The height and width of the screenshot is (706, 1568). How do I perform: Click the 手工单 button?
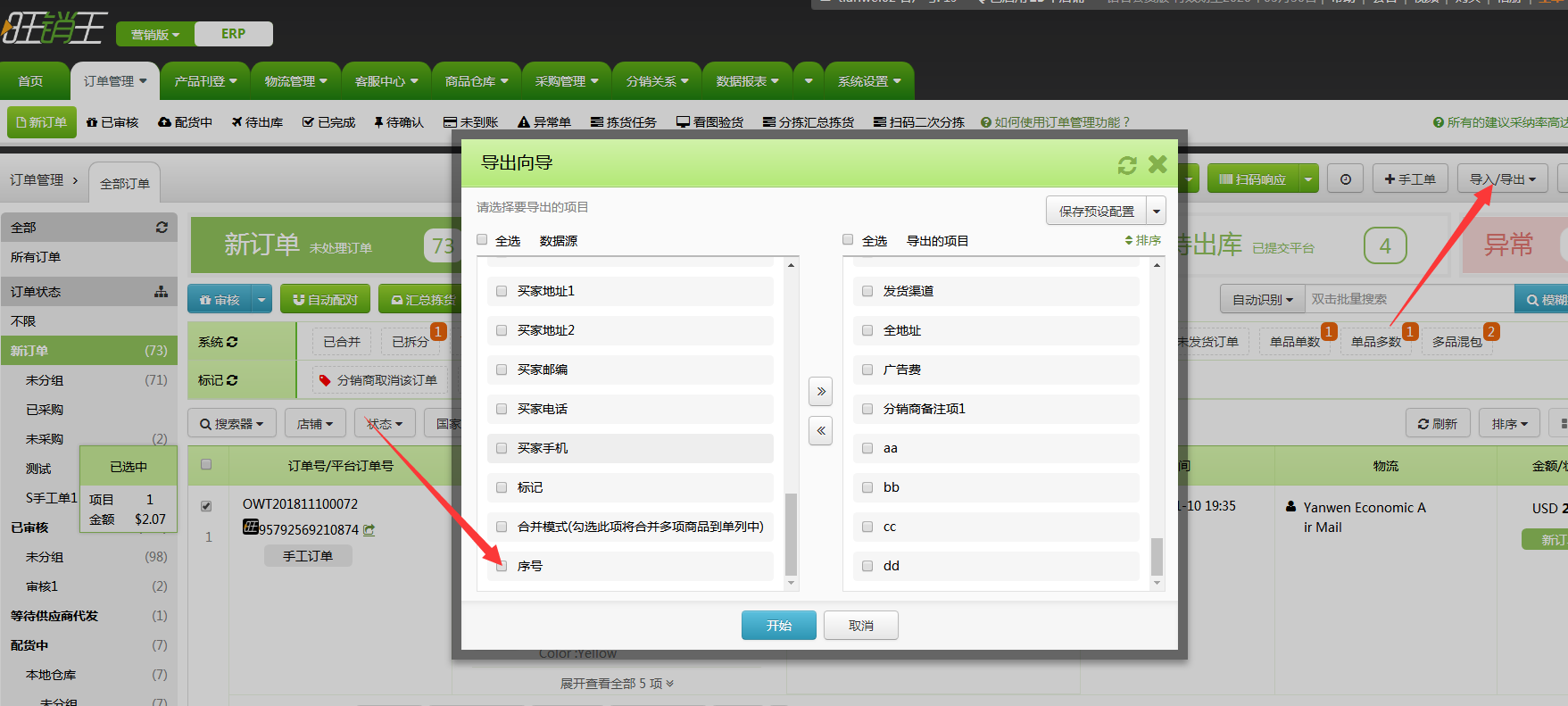click(1410, 179)
